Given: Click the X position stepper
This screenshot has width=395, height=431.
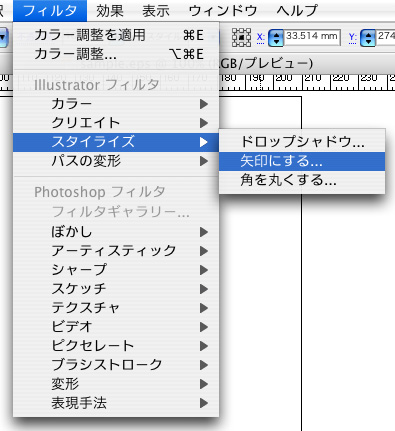Looking at the screenshot, I should (276, 37).
